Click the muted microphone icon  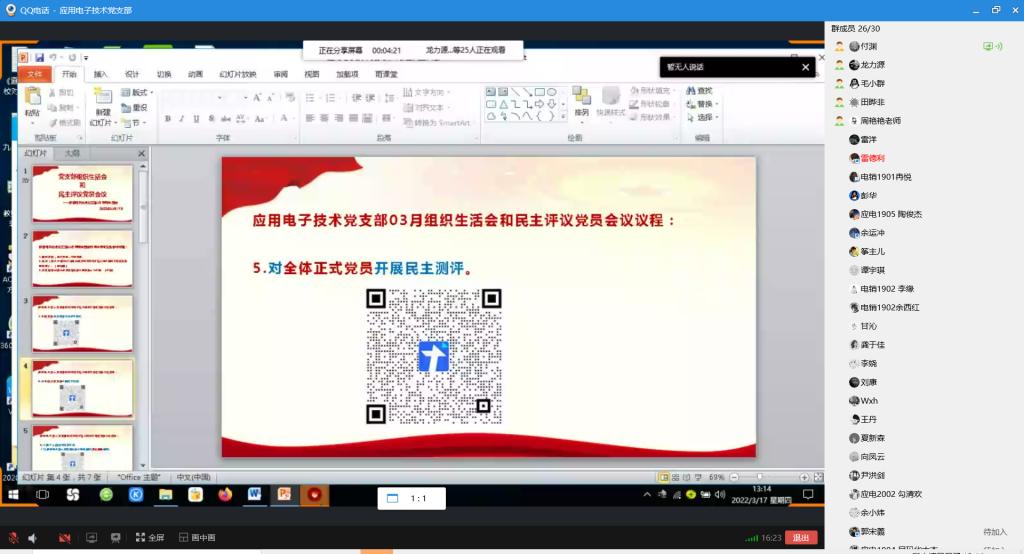pyautogui.click(x=13, y=538)
